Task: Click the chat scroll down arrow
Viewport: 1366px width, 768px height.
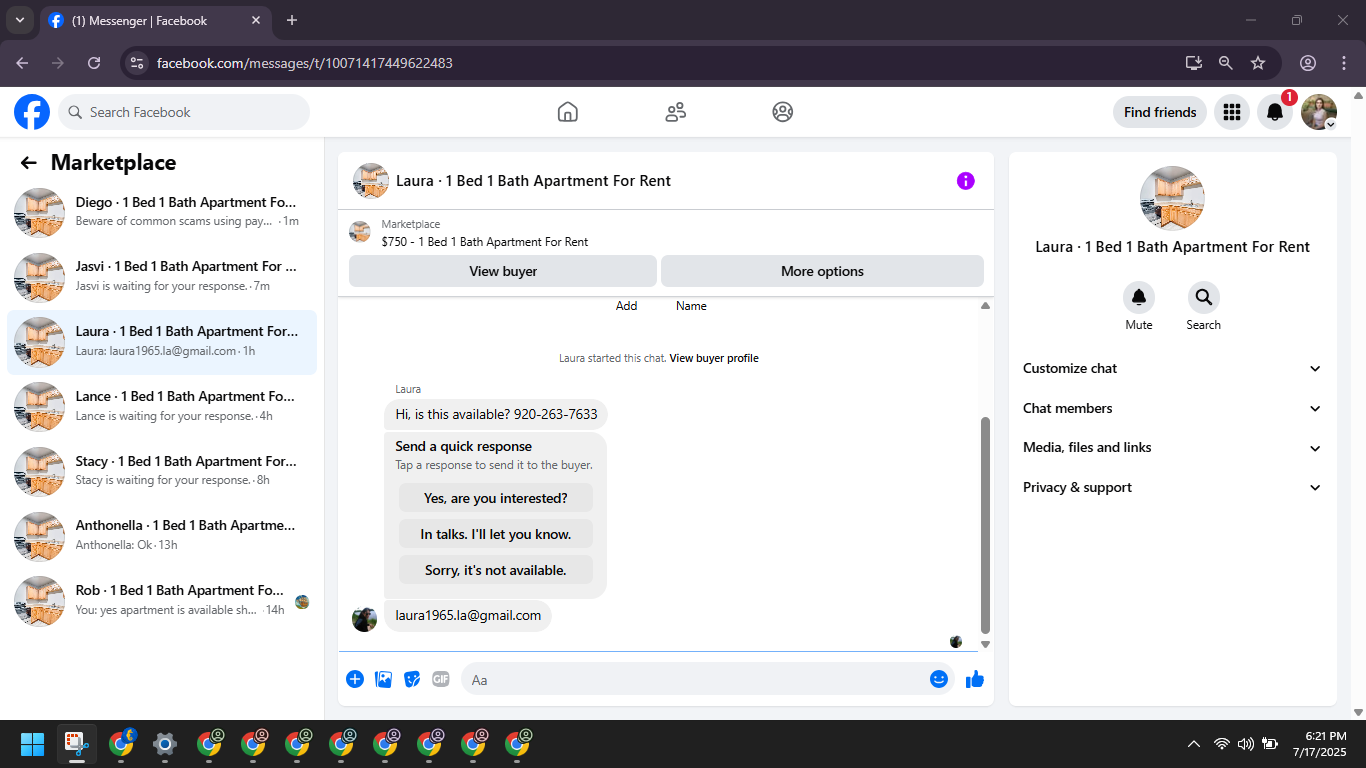Action: (x=985, y=645)
